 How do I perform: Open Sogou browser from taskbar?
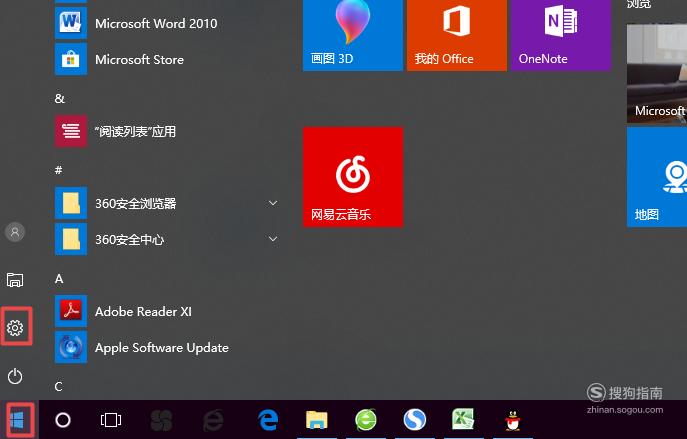point(414,420)
